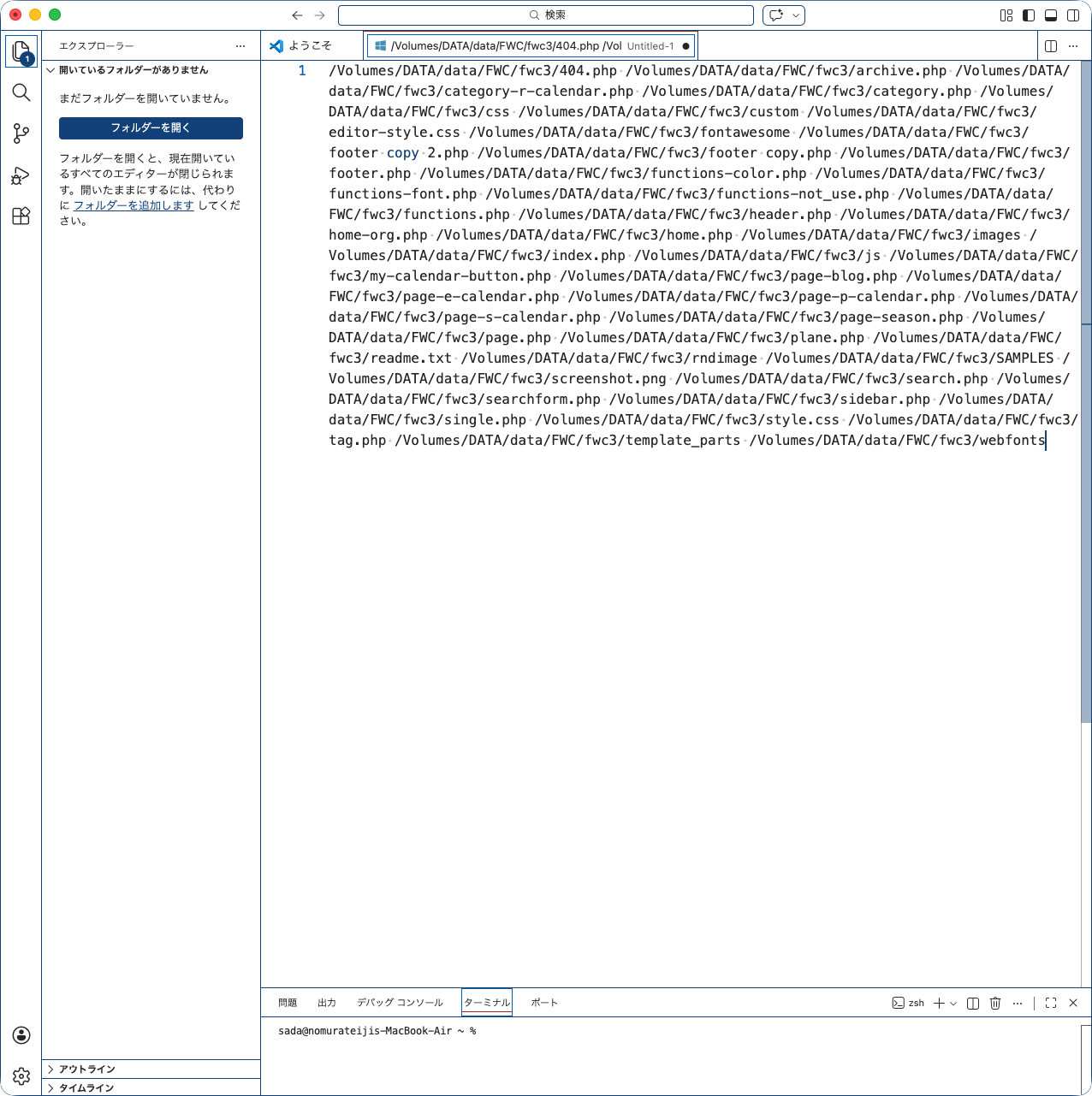Open the Search view in activity bar
This screenshot has height=1096, width=1092.
point(21,92)
